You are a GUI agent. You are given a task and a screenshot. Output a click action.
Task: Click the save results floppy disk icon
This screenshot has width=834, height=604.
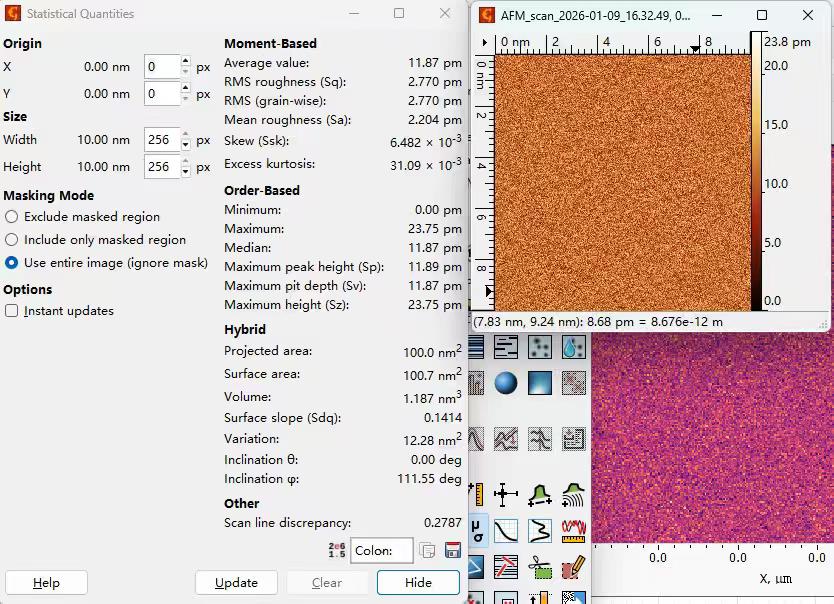pyautogui.click(x=452, y=551)
